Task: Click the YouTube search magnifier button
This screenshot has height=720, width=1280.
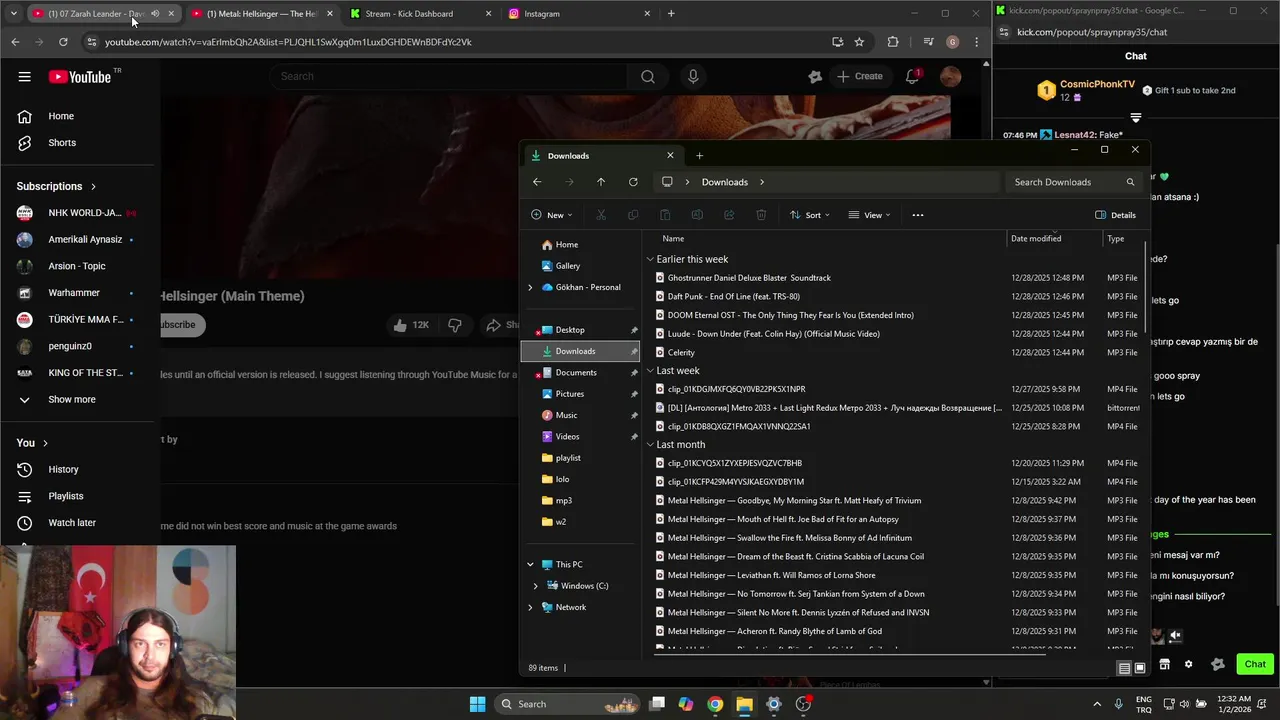Action: coord(648,77)
